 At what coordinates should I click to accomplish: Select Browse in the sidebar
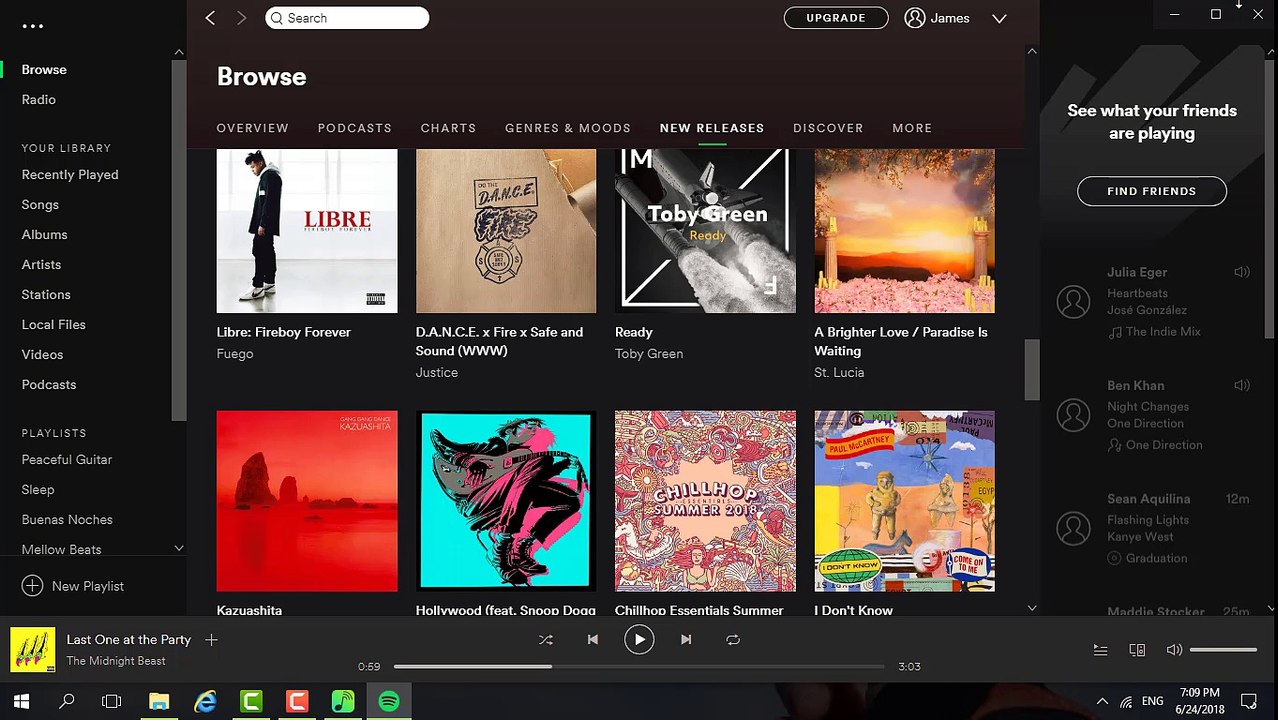(44, 70)
